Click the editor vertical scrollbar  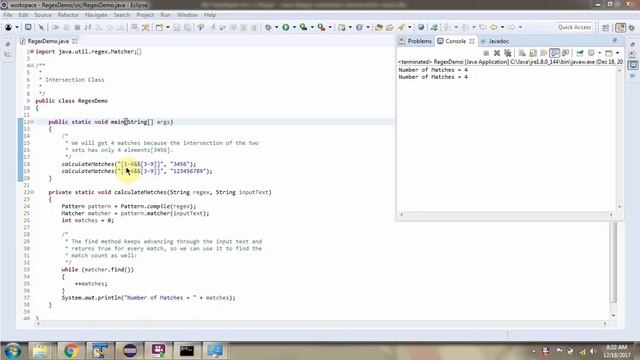click(613, 262)
